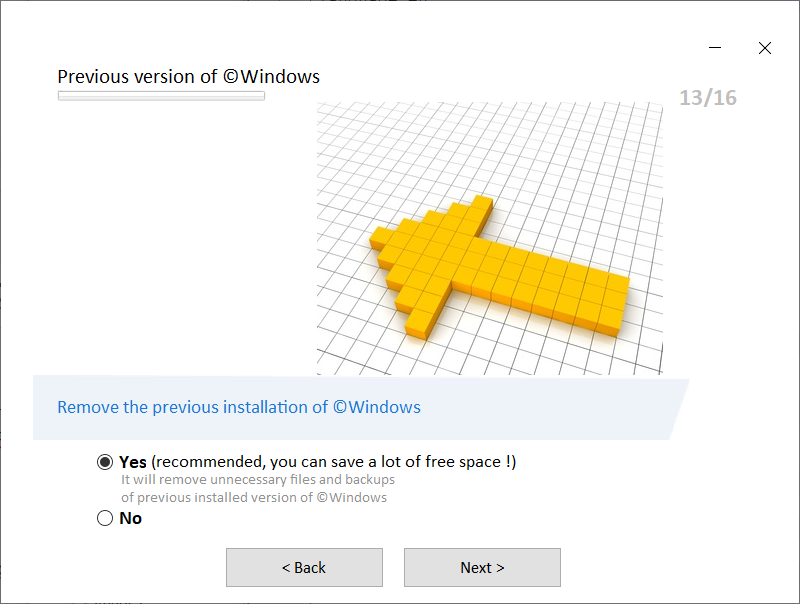The width and height of the screenshot is (800, 604).
Task: Click the light blue banner's slanted right end
Action: coord(678,409)
